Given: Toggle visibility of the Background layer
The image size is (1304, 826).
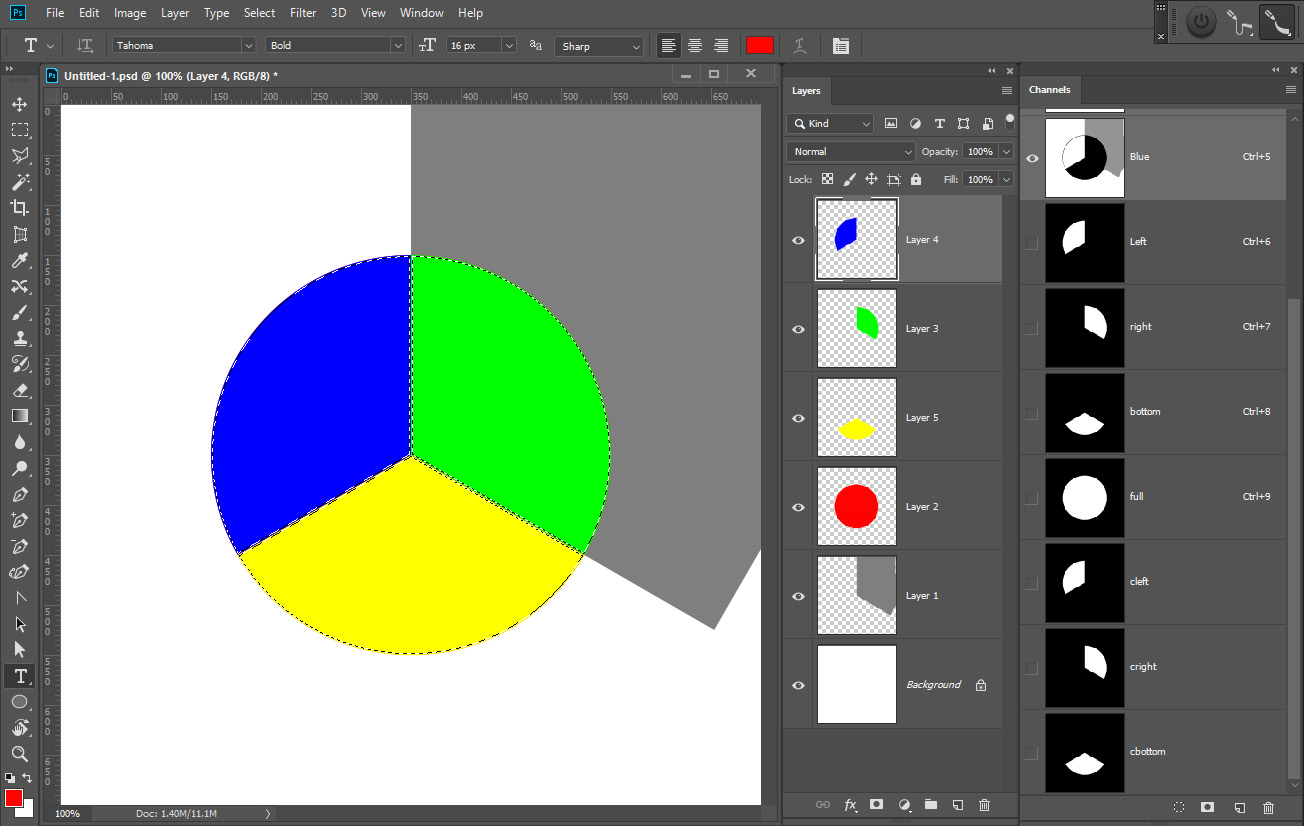Looking at the screenshot, I should pos(797,684).
